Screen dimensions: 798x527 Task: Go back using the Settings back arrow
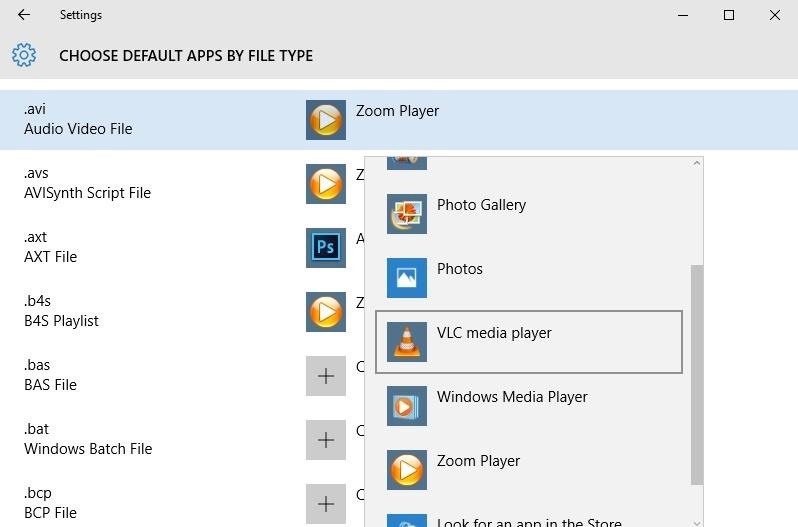pos(24,15)
